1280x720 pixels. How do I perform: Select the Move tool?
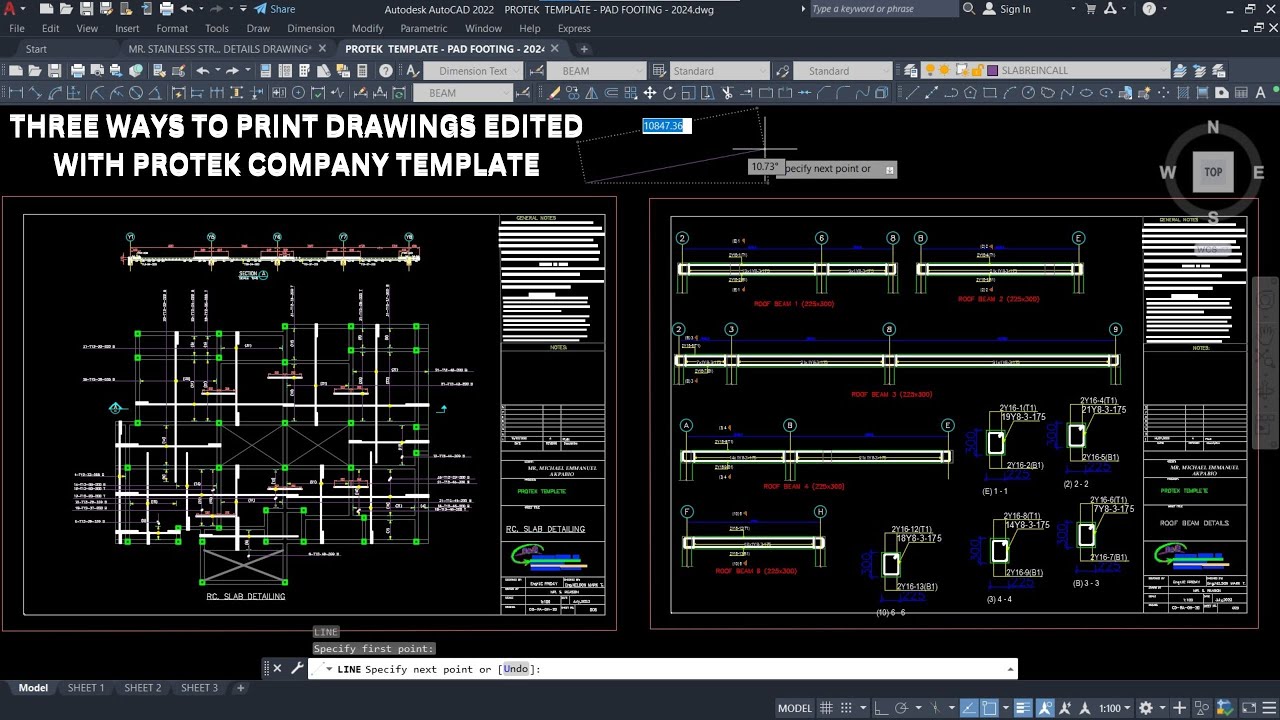(649, 93)
